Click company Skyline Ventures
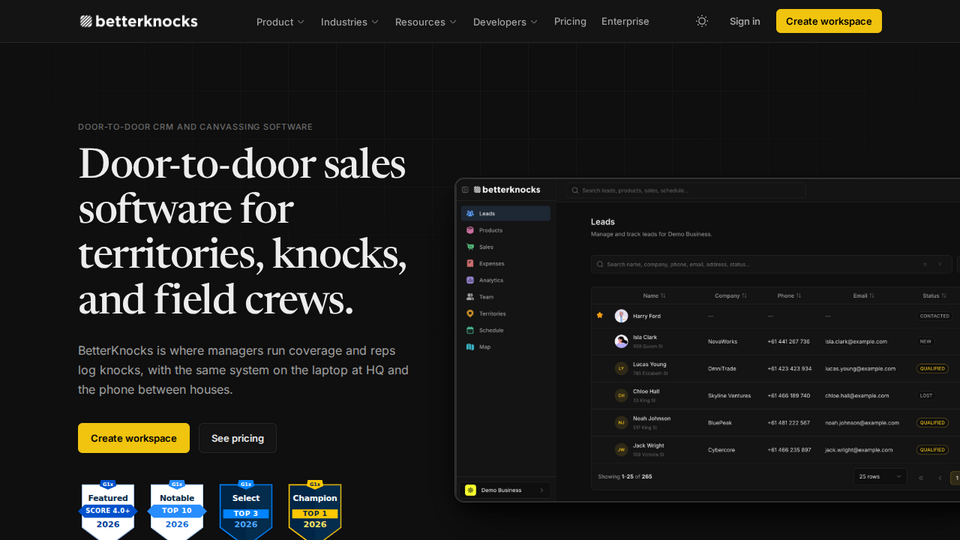Screen dimensions: 960x540 (729, 396)
